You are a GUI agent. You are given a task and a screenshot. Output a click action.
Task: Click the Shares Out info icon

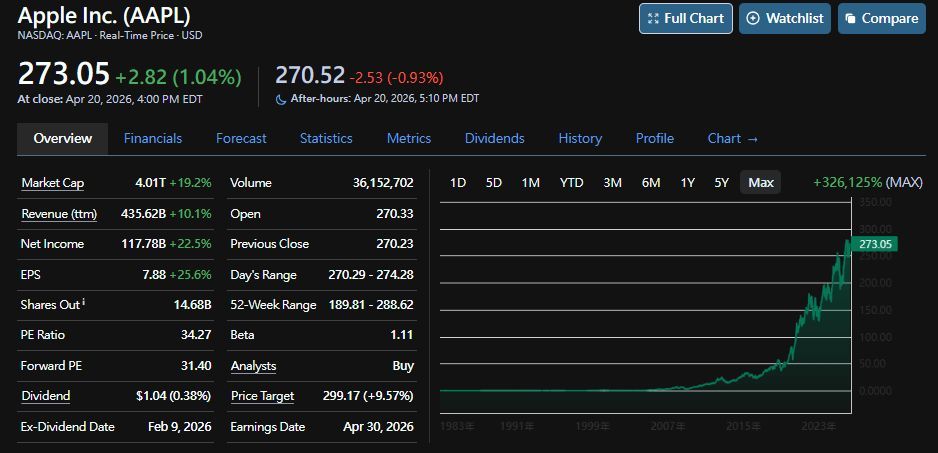[x=83, y=302]
